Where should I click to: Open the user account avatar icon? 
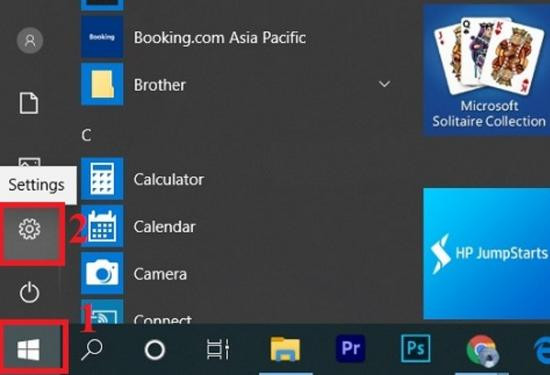[x=30, y=41]
